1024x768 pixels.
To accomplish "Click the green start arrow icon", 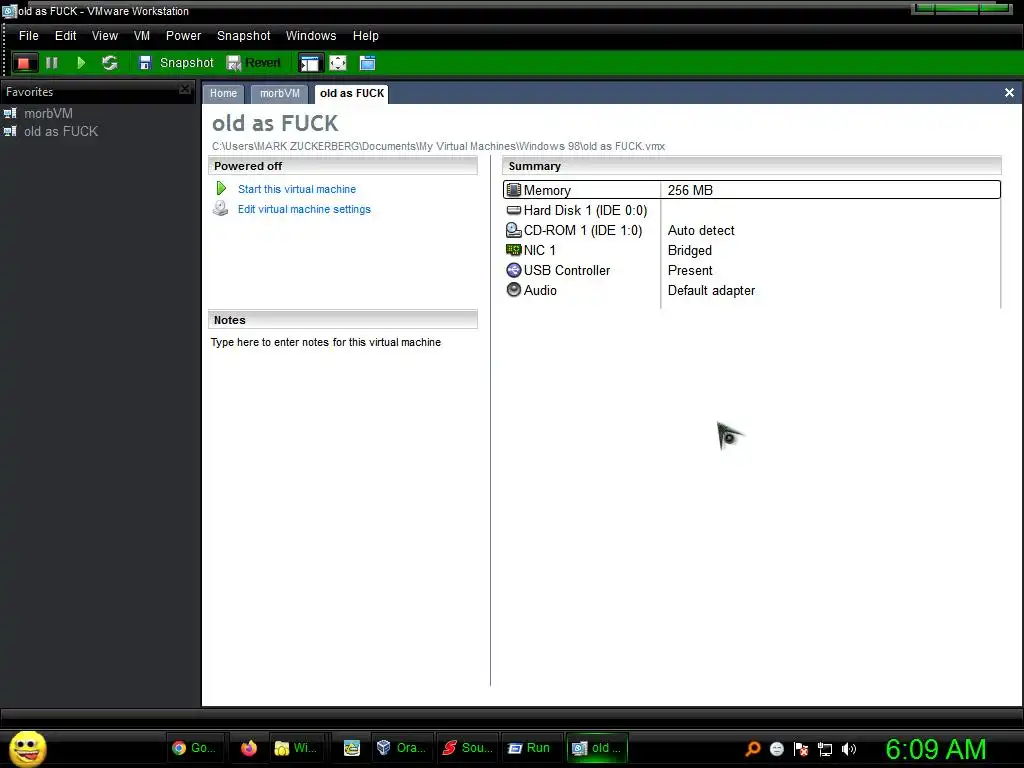I will (221, 189).
